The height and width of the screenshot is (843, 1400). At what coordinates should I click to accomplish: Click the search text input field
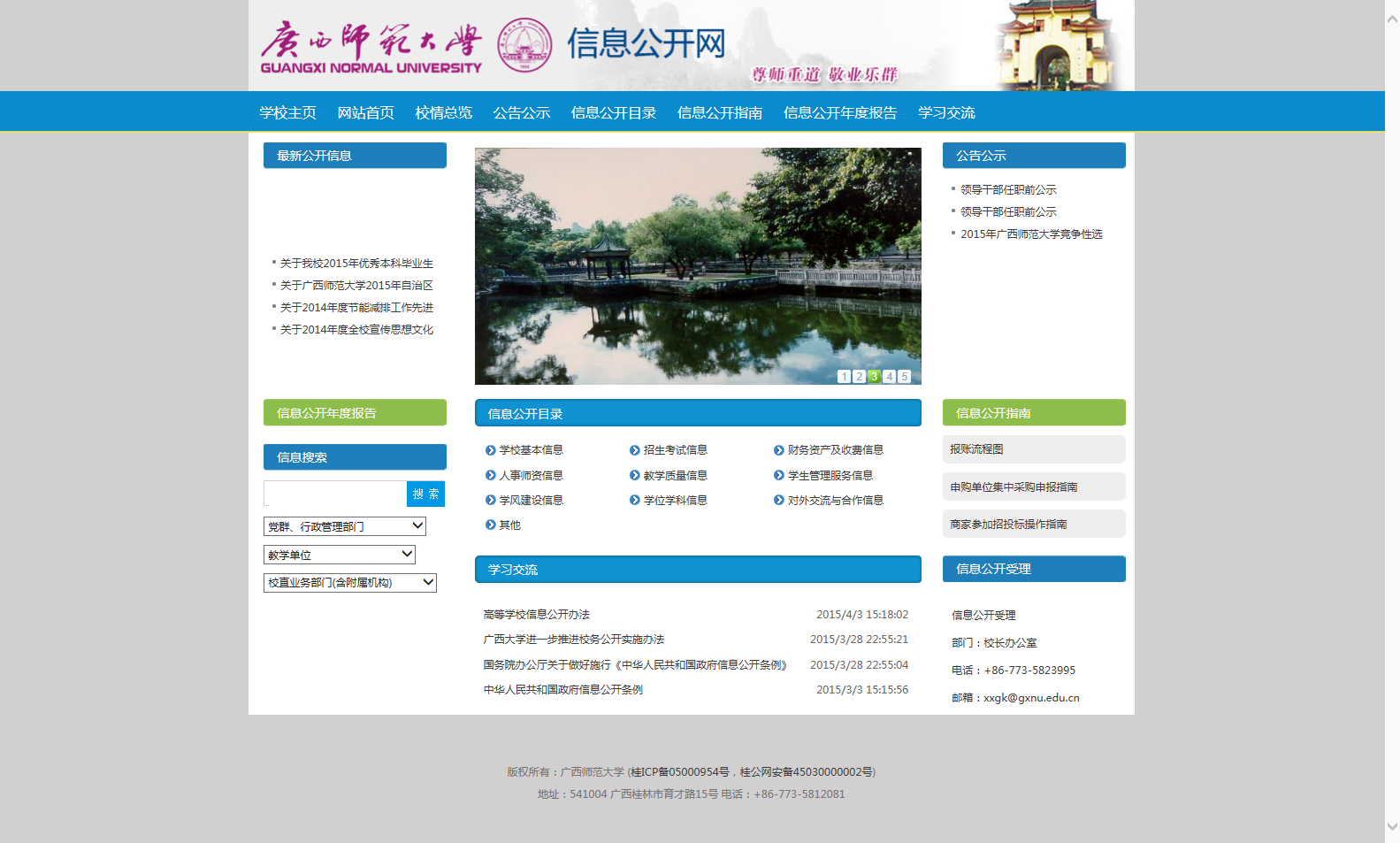click(x=335, y=494)
